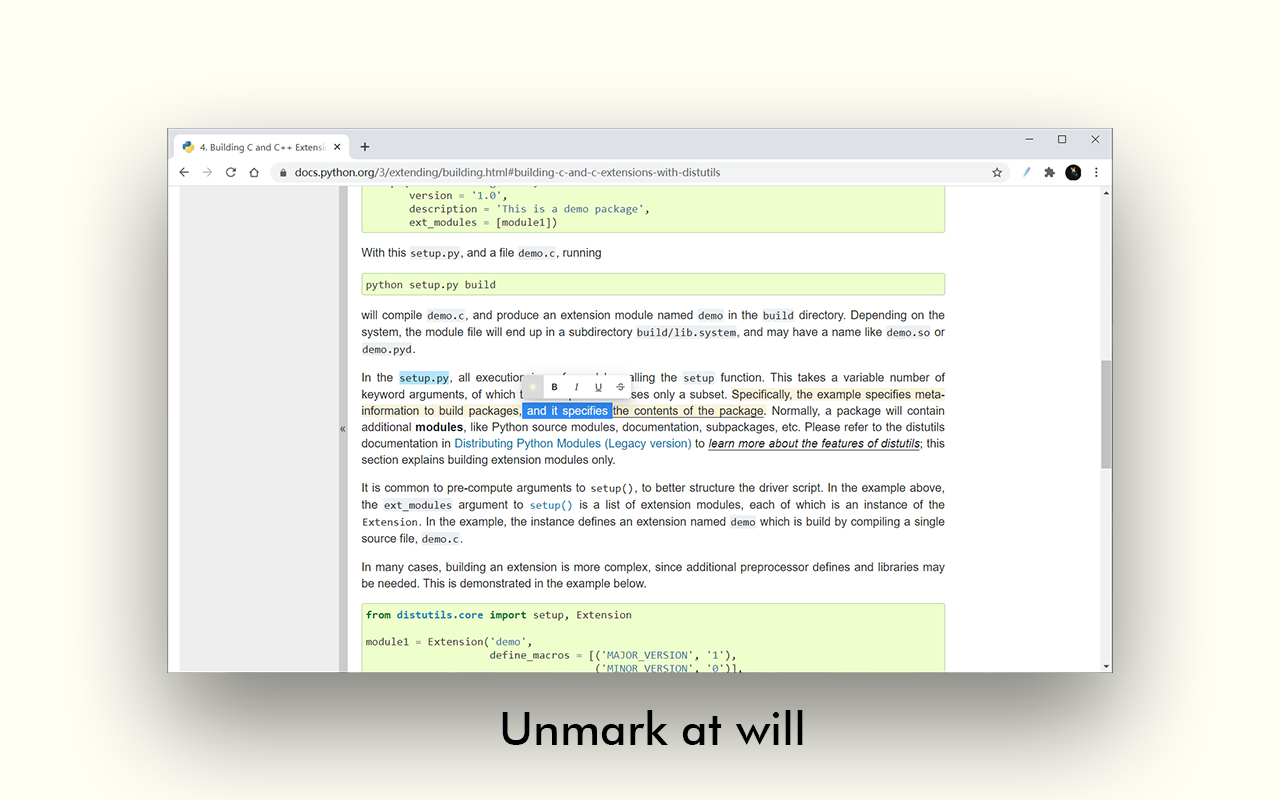Apply strikethrough from the popup toolbar

point(621,387)
